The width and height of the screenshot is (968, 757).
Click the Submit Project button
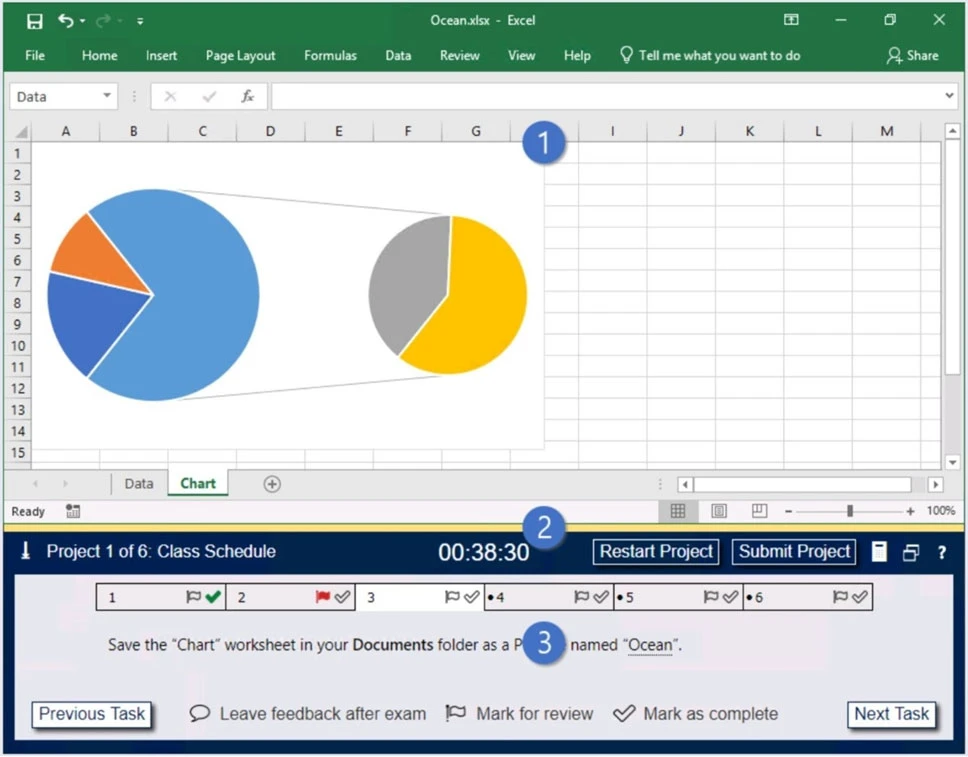tap(795, 552)
